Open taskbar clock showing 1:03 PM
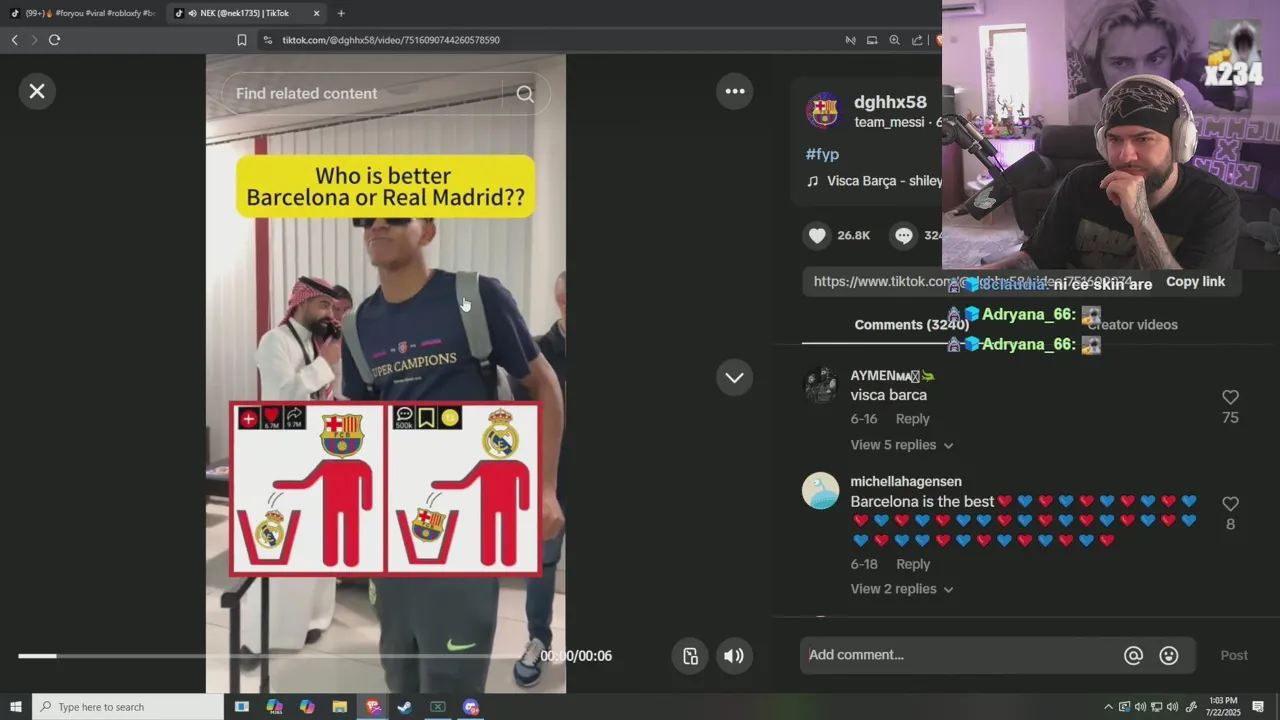Screen dimensions: 1280x720 pos(1223,707)
